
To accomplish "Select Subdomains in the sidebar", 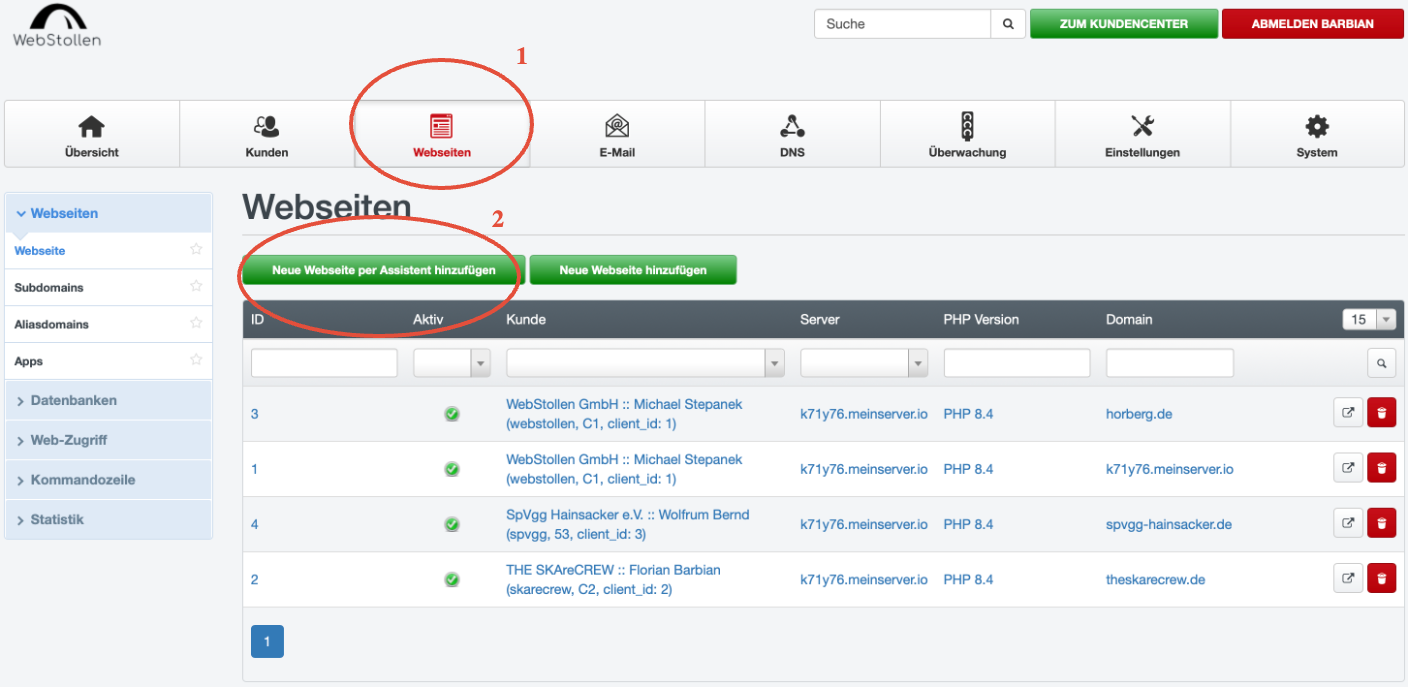I will (x=49, y=288).
